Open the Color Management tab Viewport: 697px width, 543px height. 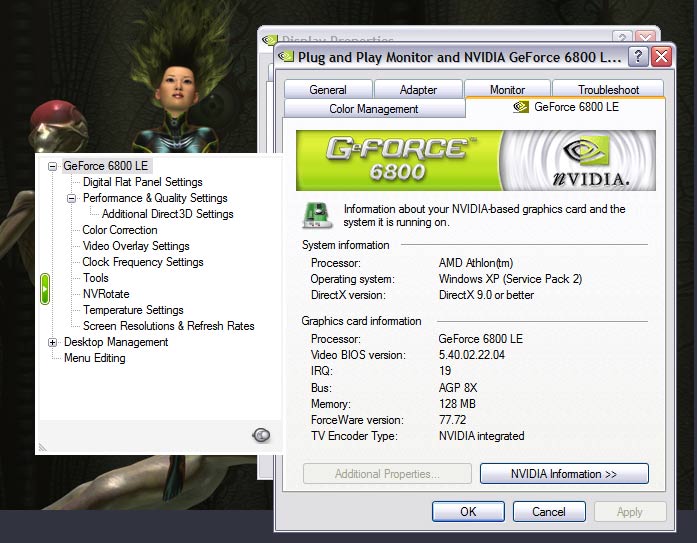(374, 108)
